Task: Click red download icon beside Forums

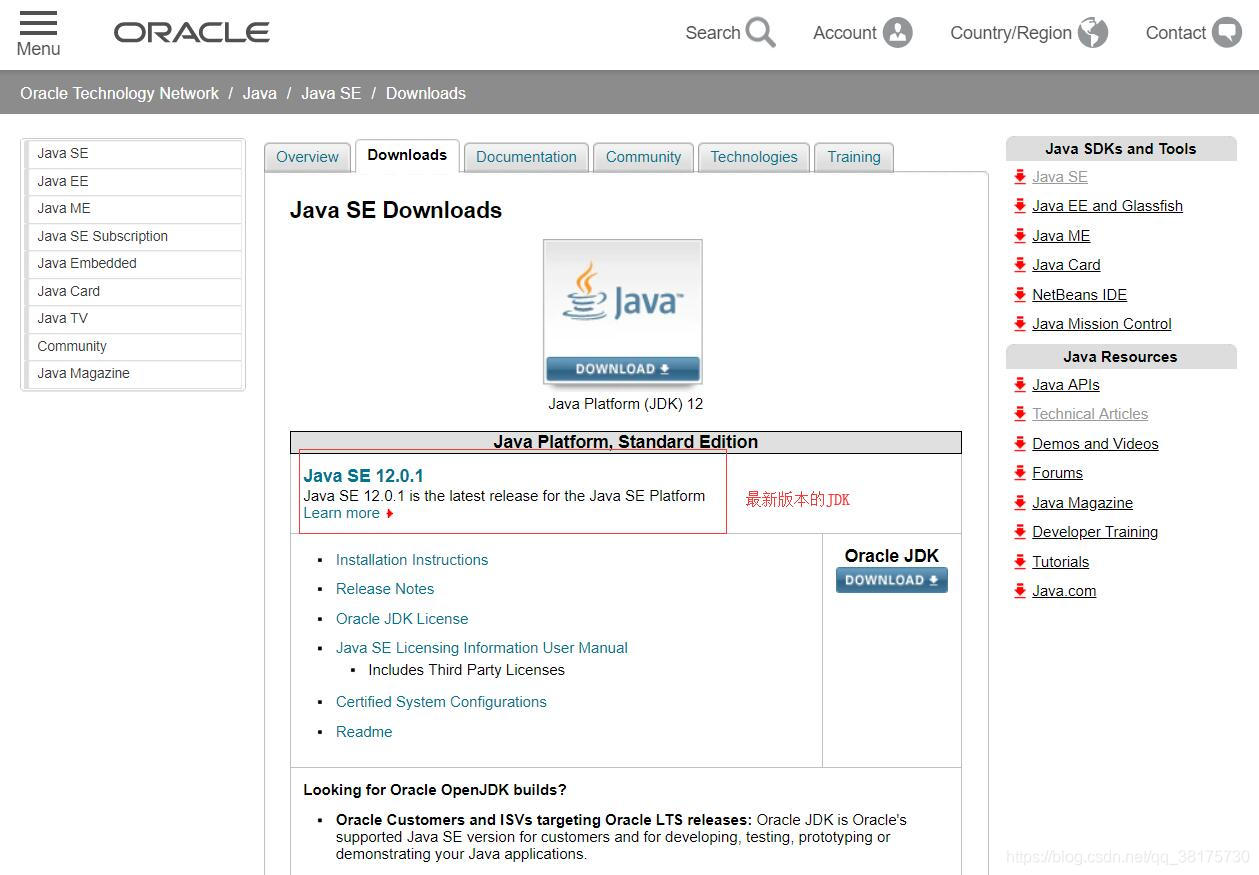Action: click(x=1020, y=473)
